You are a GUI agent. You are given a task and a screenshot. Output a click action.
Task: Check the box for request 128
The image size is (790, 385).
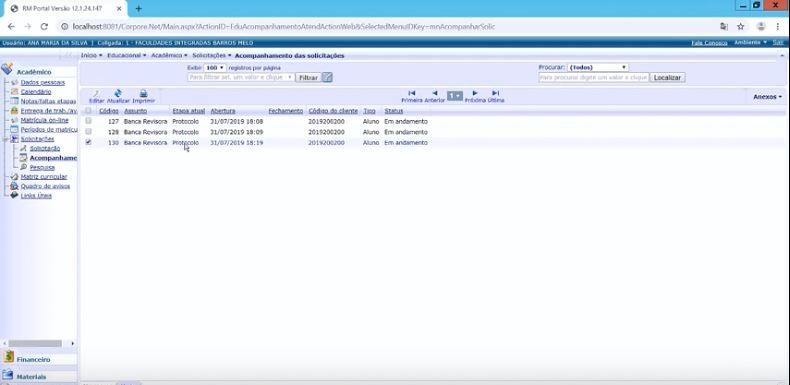[x=88, y=132]
